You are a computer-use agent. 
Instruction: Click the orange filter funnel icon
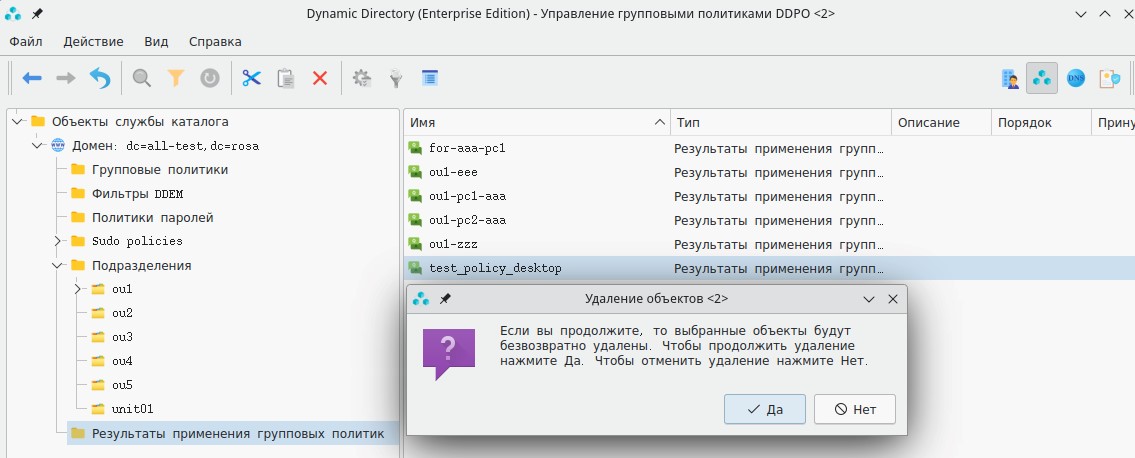coord(176,78)
